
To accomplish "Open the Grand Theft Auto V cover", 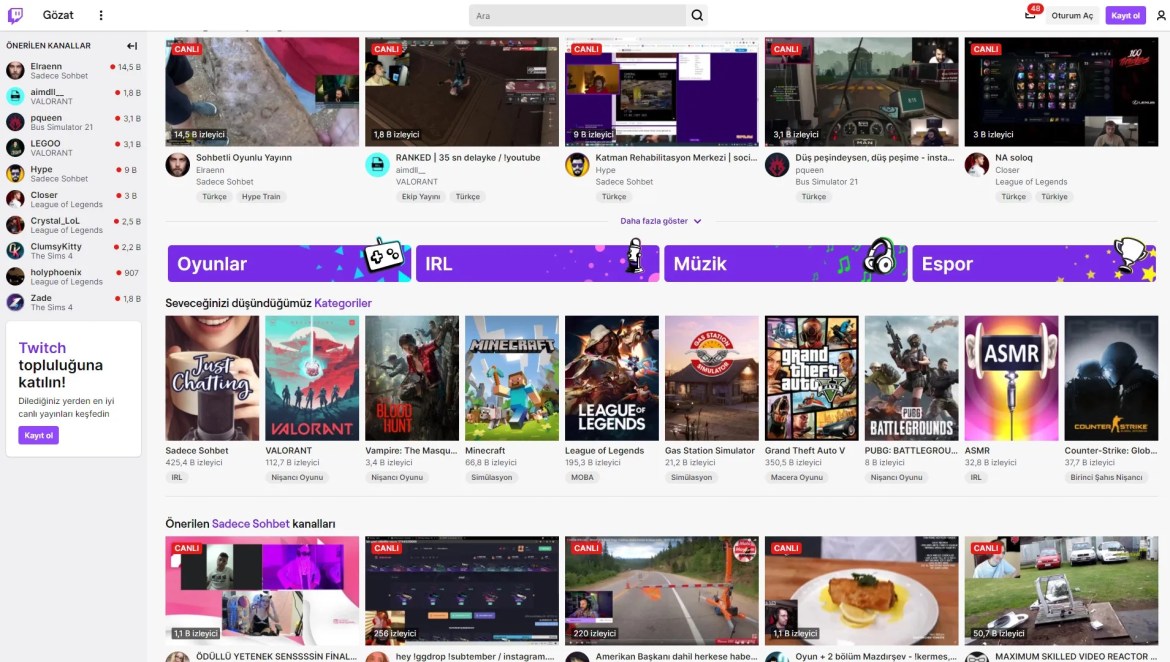I will pyautogui.click(x=812, y=378).
